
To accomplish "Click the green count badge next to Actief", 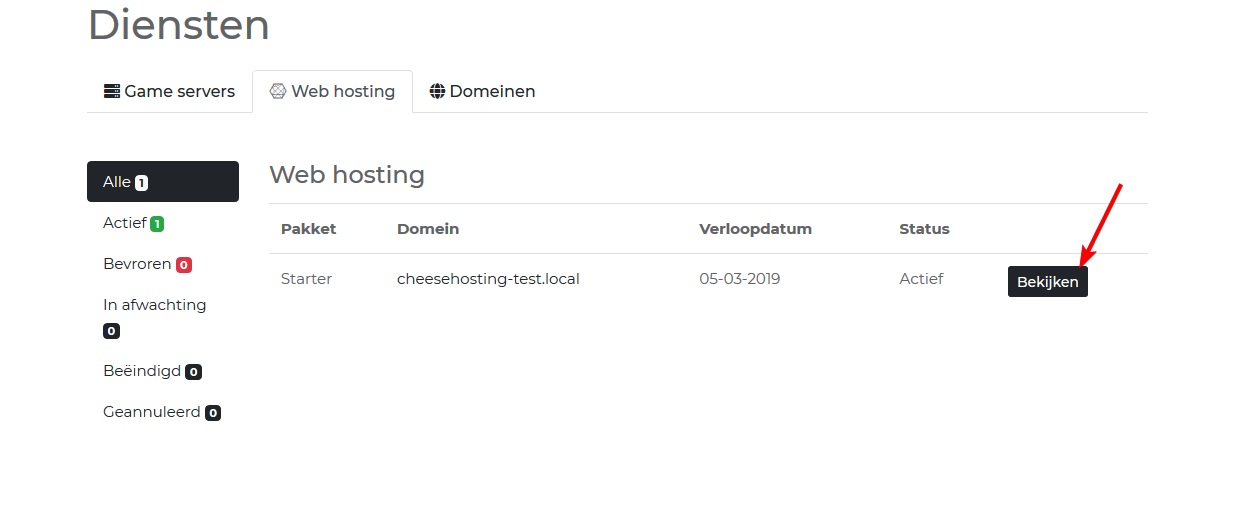I will [157, 224].
